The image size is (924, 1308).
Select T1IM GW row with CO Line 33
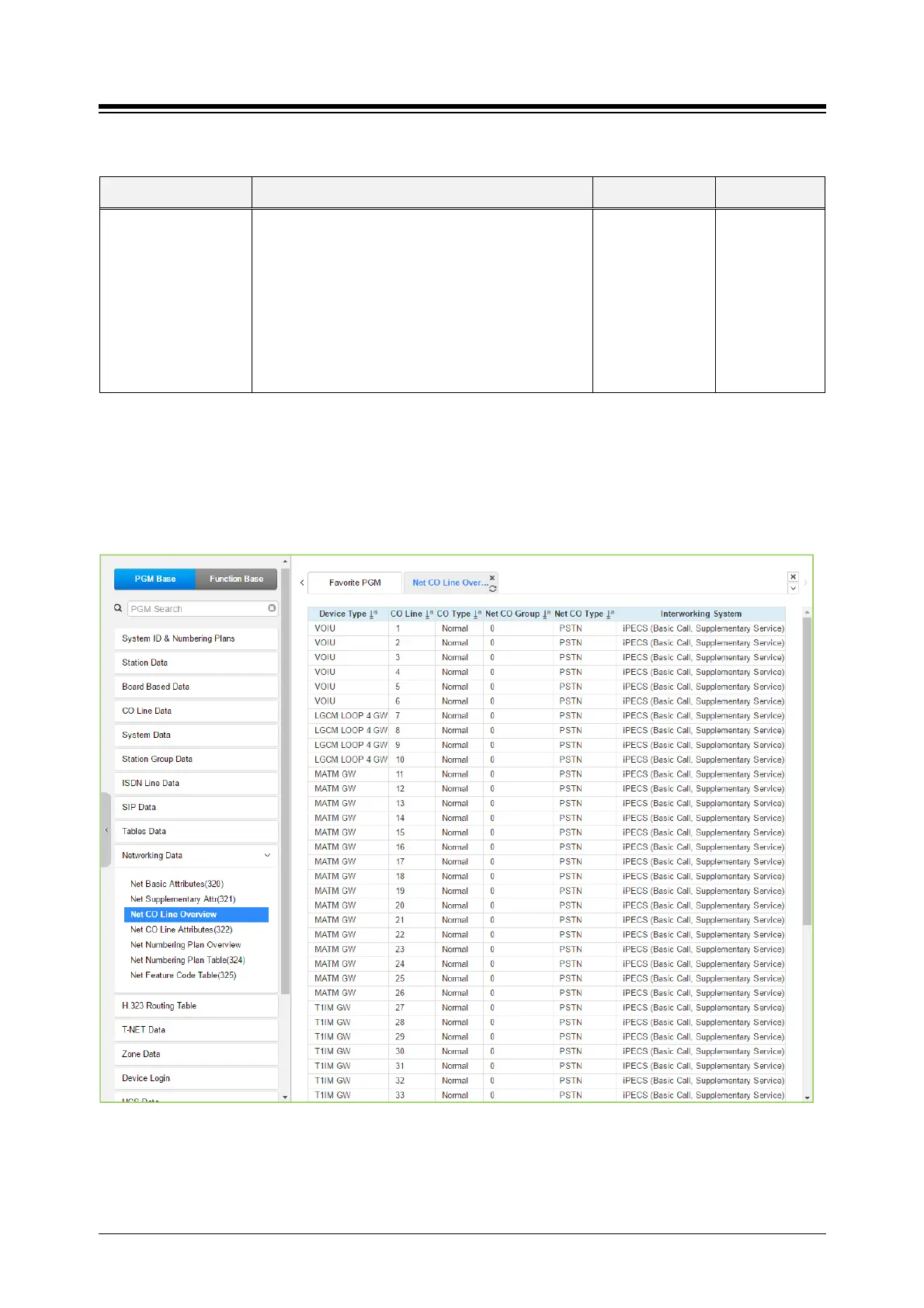(x=547, y=1095)
